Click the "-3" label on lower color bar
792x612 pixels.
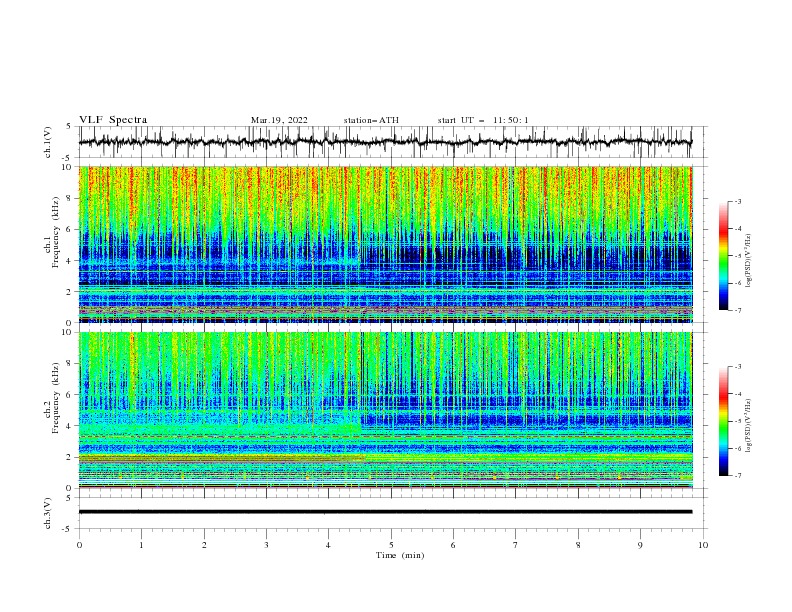click(738, 367)
